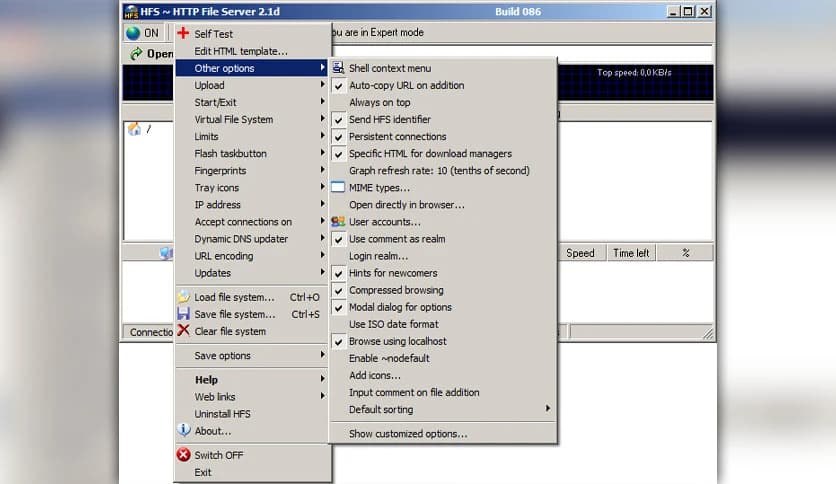Choose Uninstall HFS
The image size is (836, 484).
tap(252, 414)
